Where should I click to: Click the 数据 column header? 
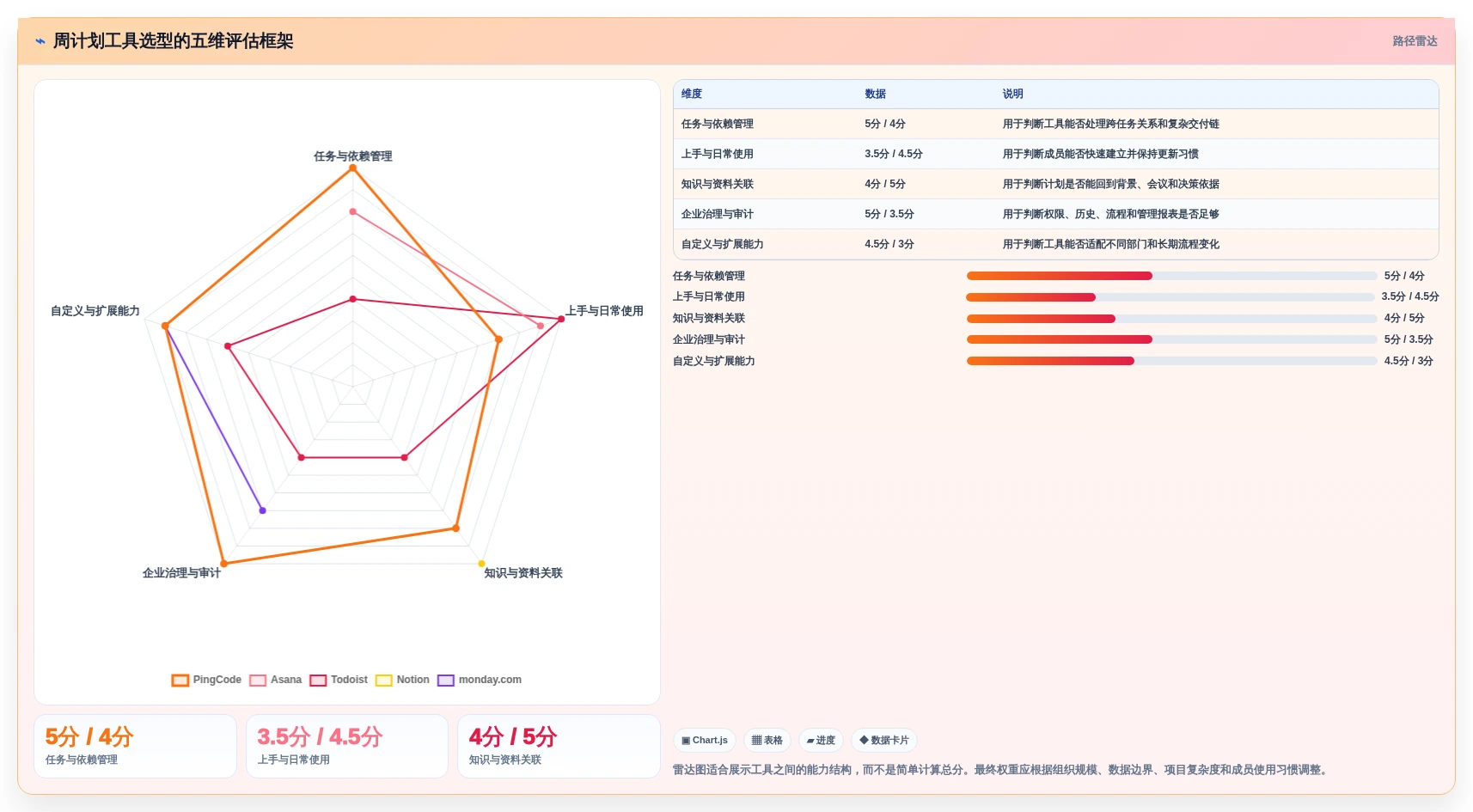(x=875, y=94)
